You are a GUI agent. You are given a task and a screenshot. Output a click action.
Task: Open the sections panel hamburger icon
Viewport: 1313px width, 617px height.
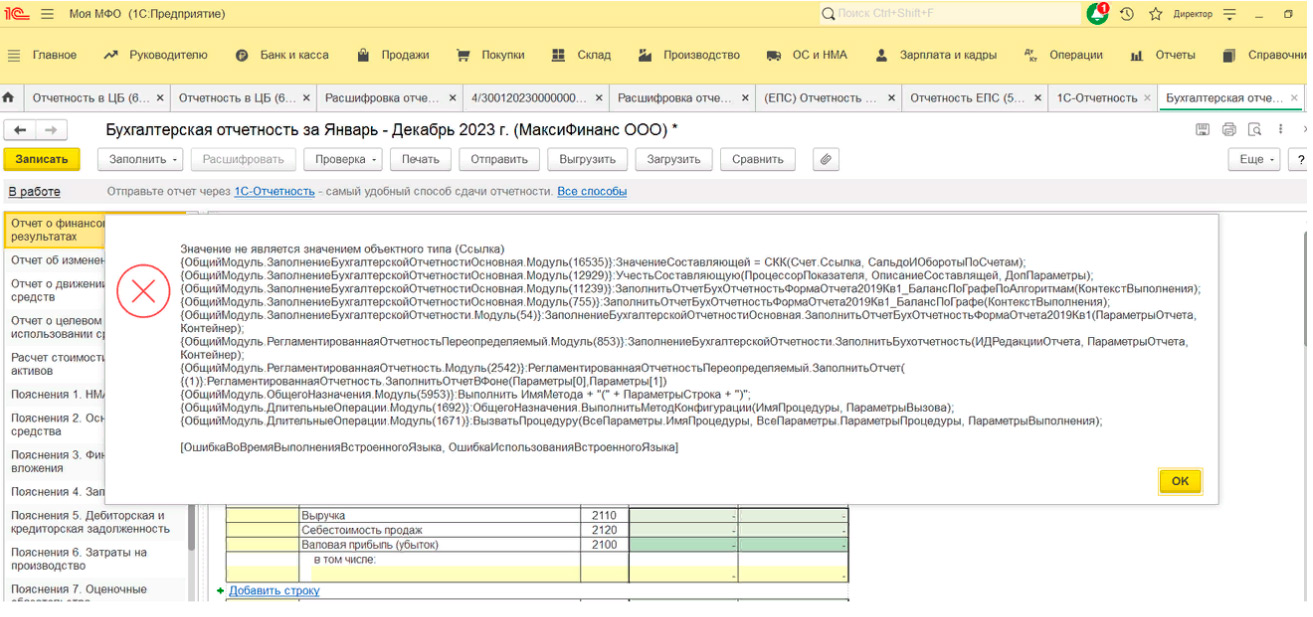pyautogui.click(x=14, y=55)
